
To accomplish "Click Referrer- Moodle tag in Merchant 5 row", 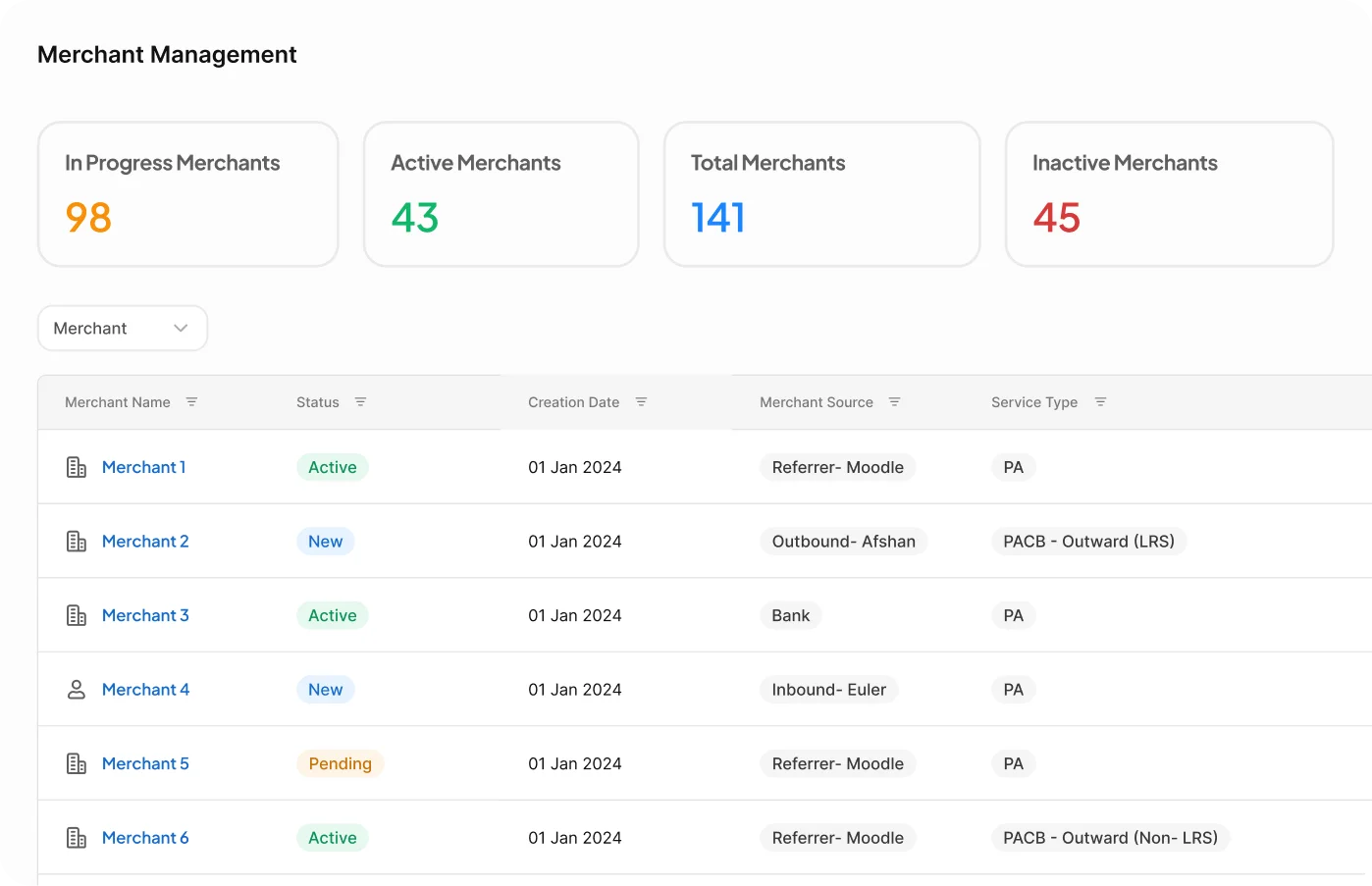I will point(838,763).
